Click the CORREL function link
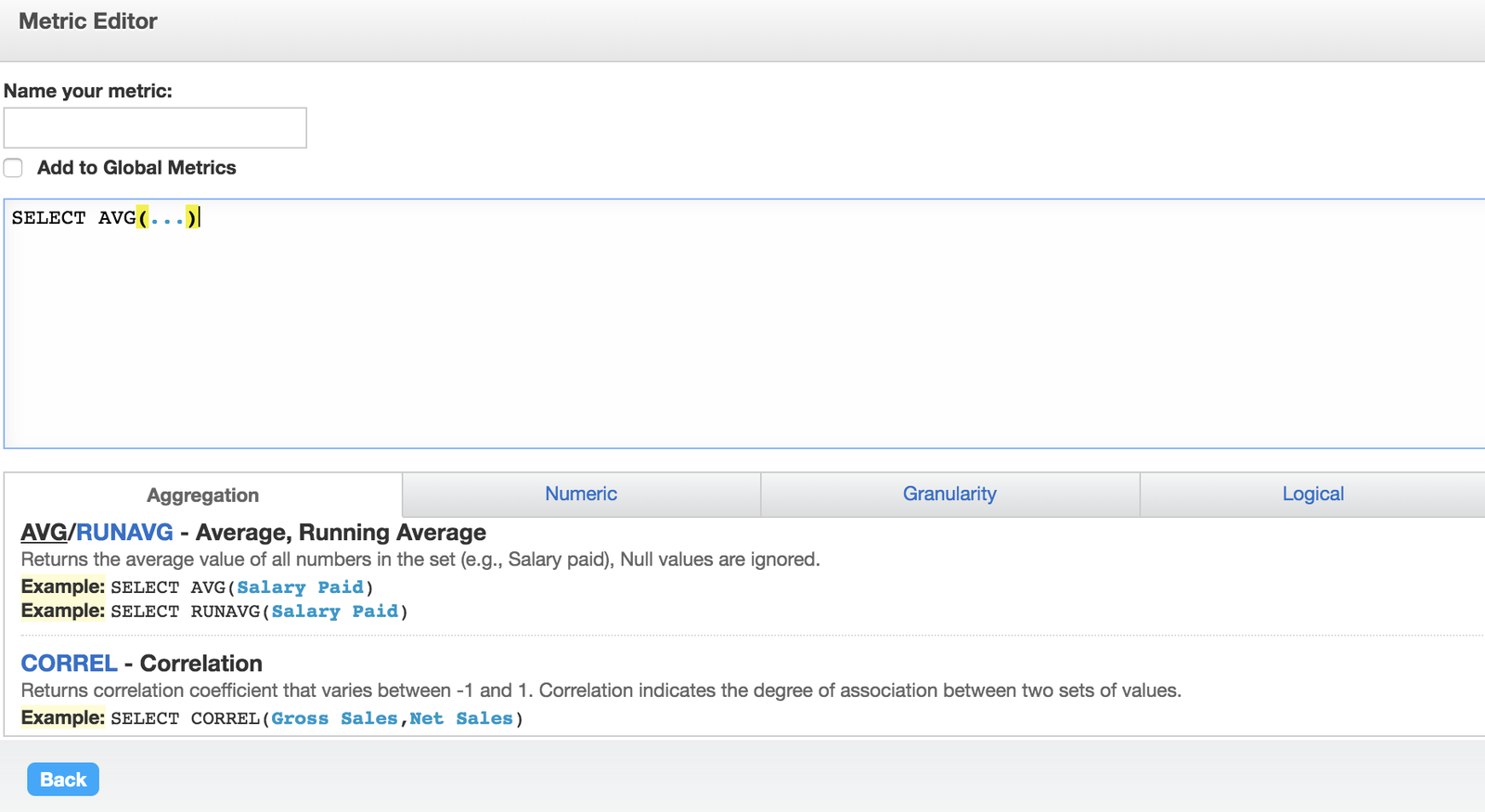The width and height of the screenshot is (1485, 812). tap(69, 664)
